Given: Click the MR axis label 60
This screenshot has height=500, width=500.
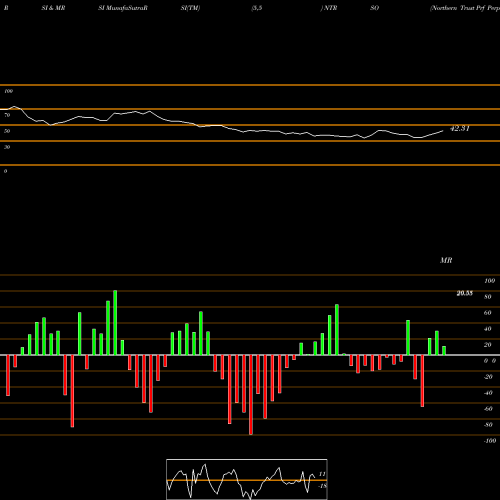Looking at the screenshot, I should [x=488, y=313].
